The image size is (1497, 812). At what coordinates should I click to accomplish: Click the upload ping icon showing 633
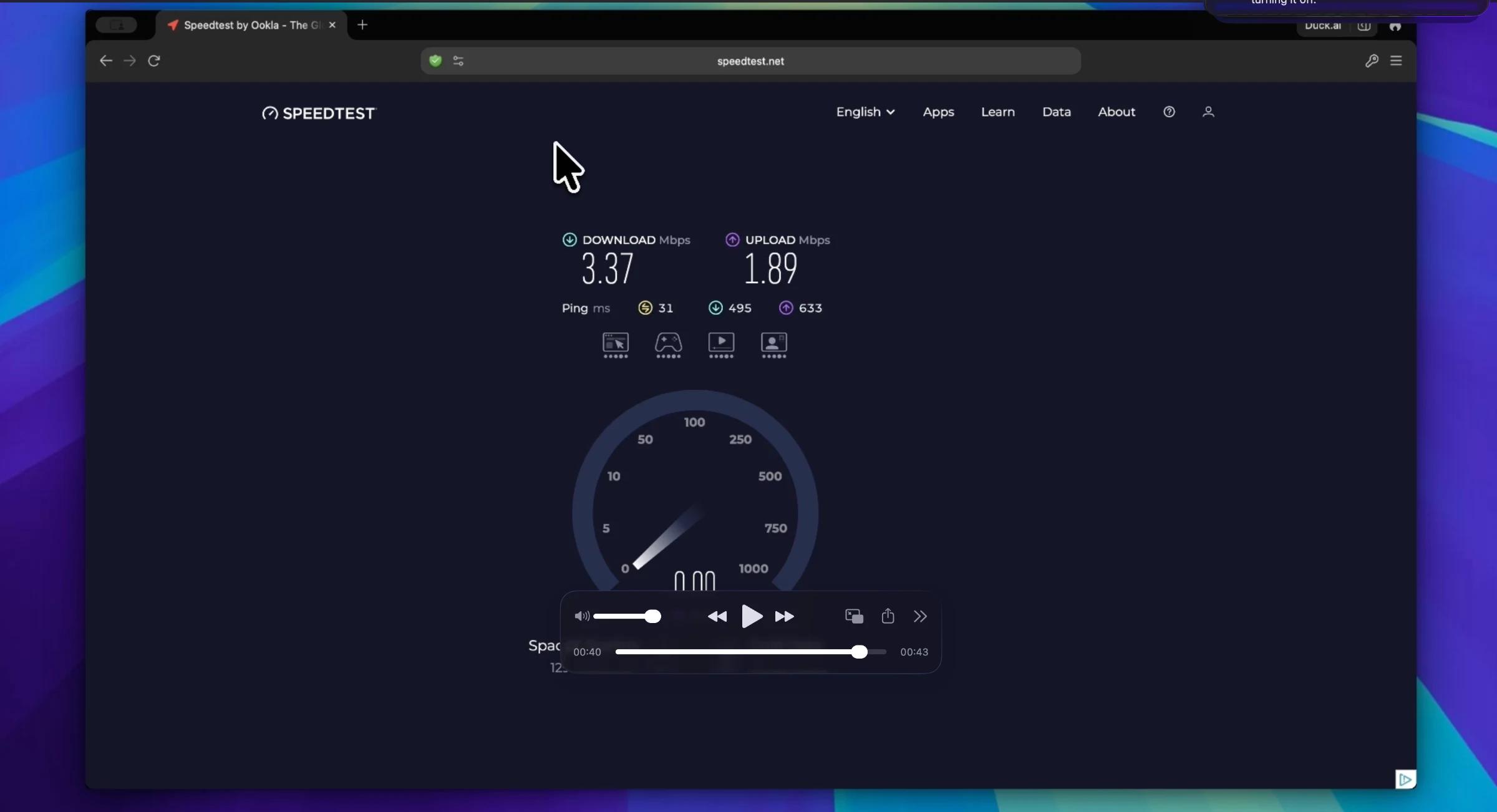pyautogui.click(x=786, y=307)
